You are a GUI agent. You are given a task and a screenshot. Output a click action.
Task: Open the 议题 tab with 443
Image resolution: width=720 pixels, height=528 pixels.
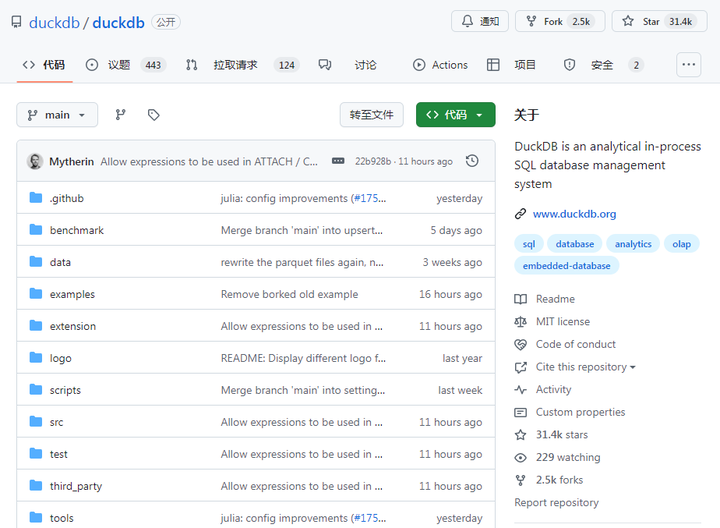pyautogui.click(x=124, y=65)
